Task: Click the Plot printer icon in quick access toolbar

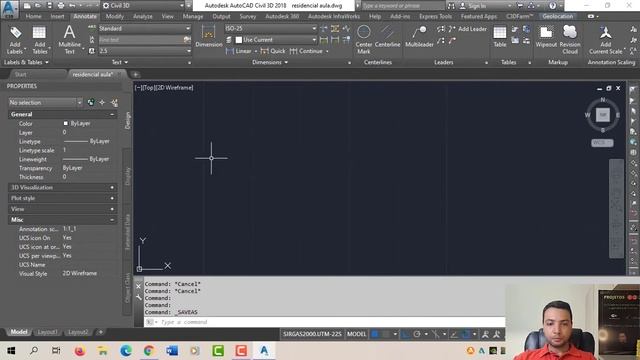Action: (x=61, y=6)
